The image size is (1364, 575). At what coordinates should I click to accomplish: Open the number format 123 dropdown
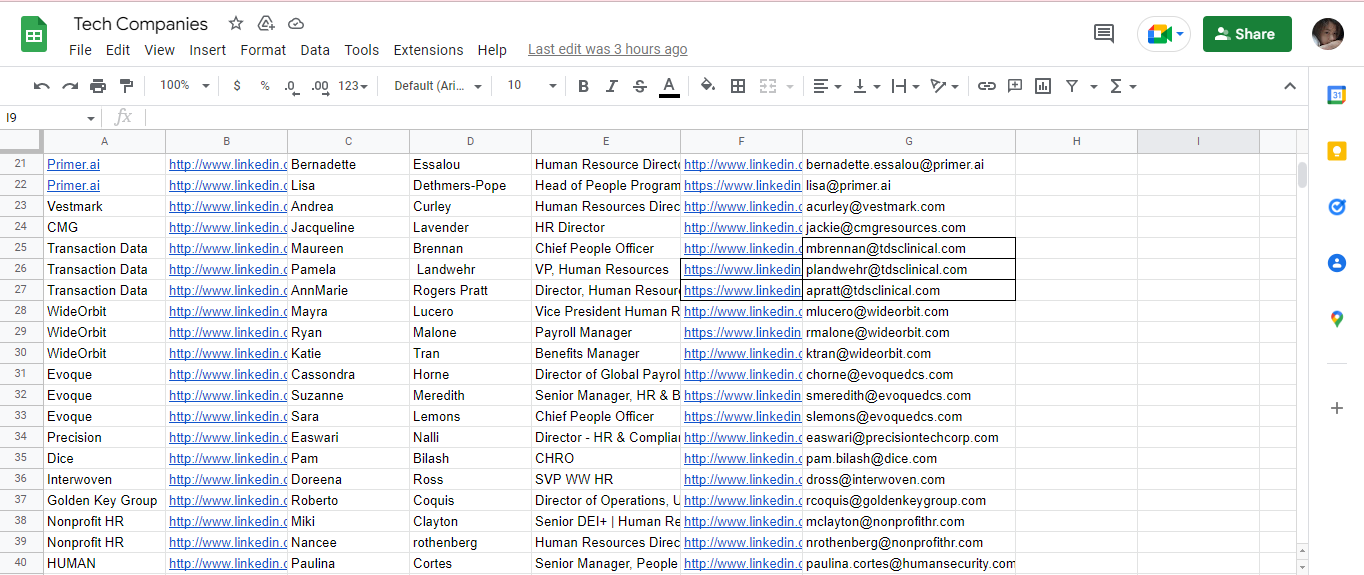click(353, 86)
